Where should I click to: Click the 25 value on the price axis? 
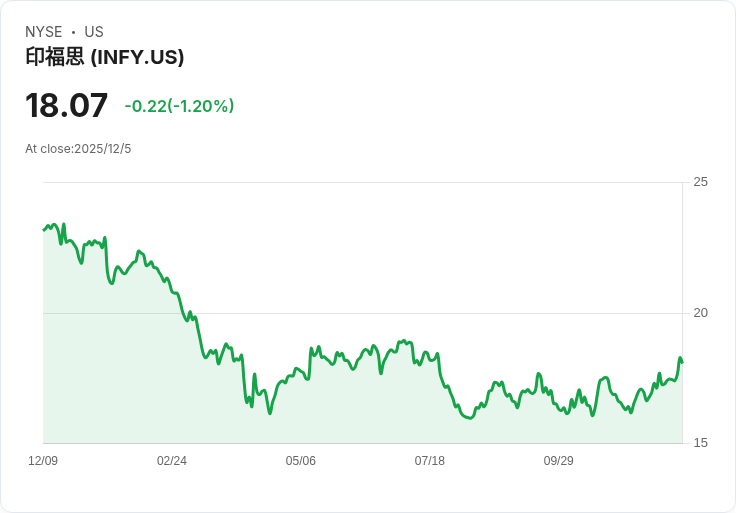pos(700,182)
